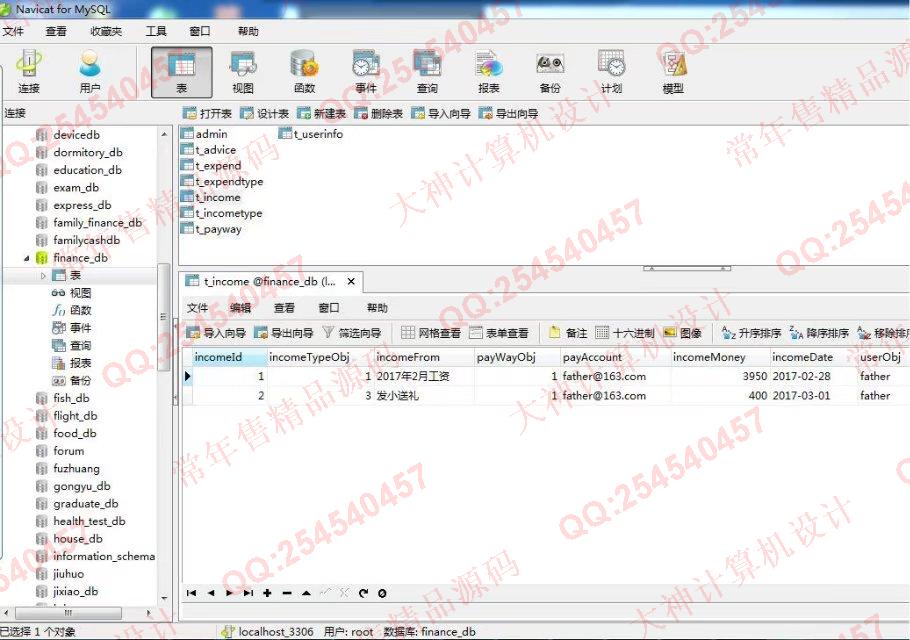Select 备份 node under finance_db

tap(80, 381)
